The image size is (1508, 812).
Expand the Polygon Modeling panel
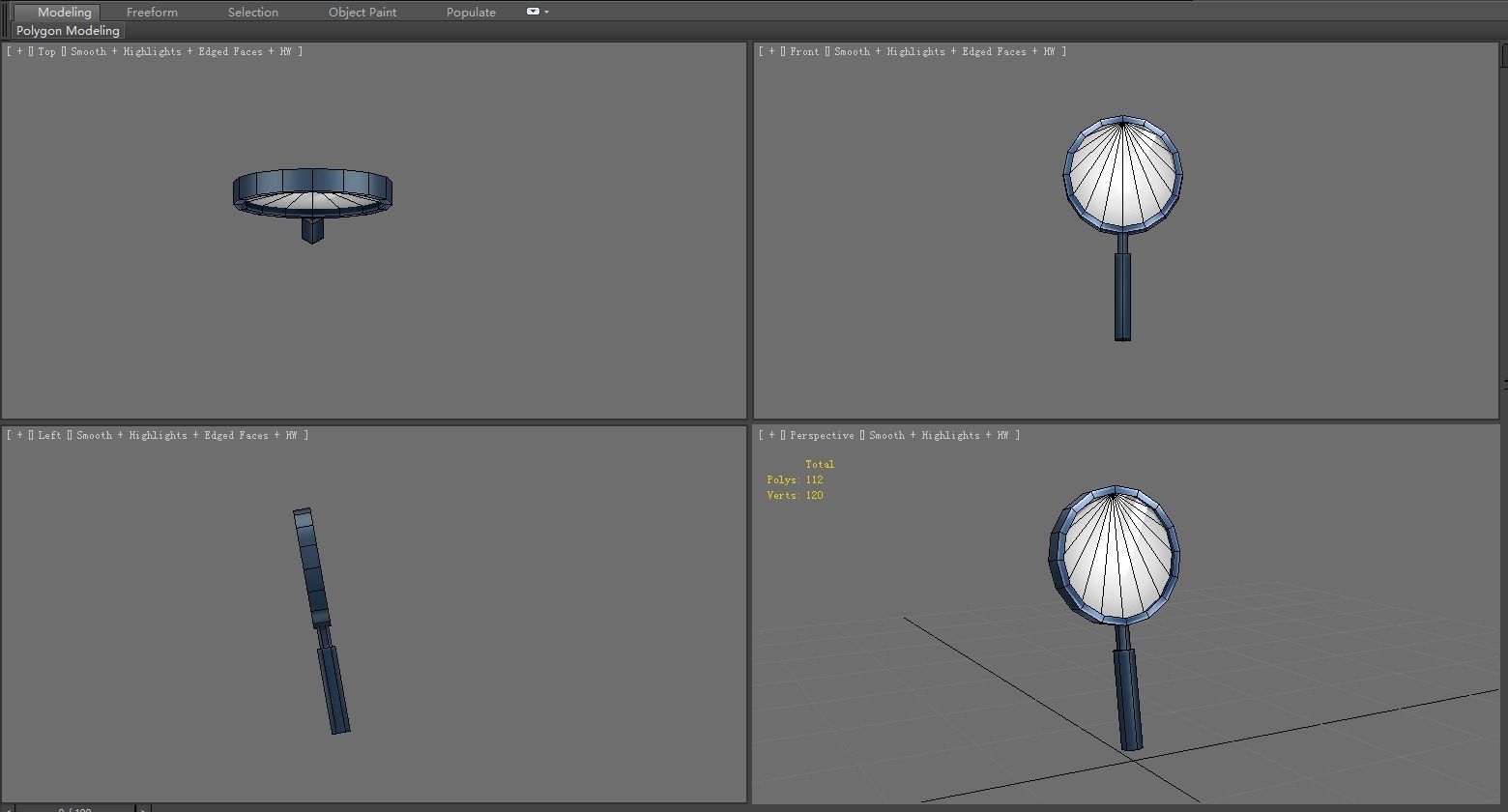point(68,31)
